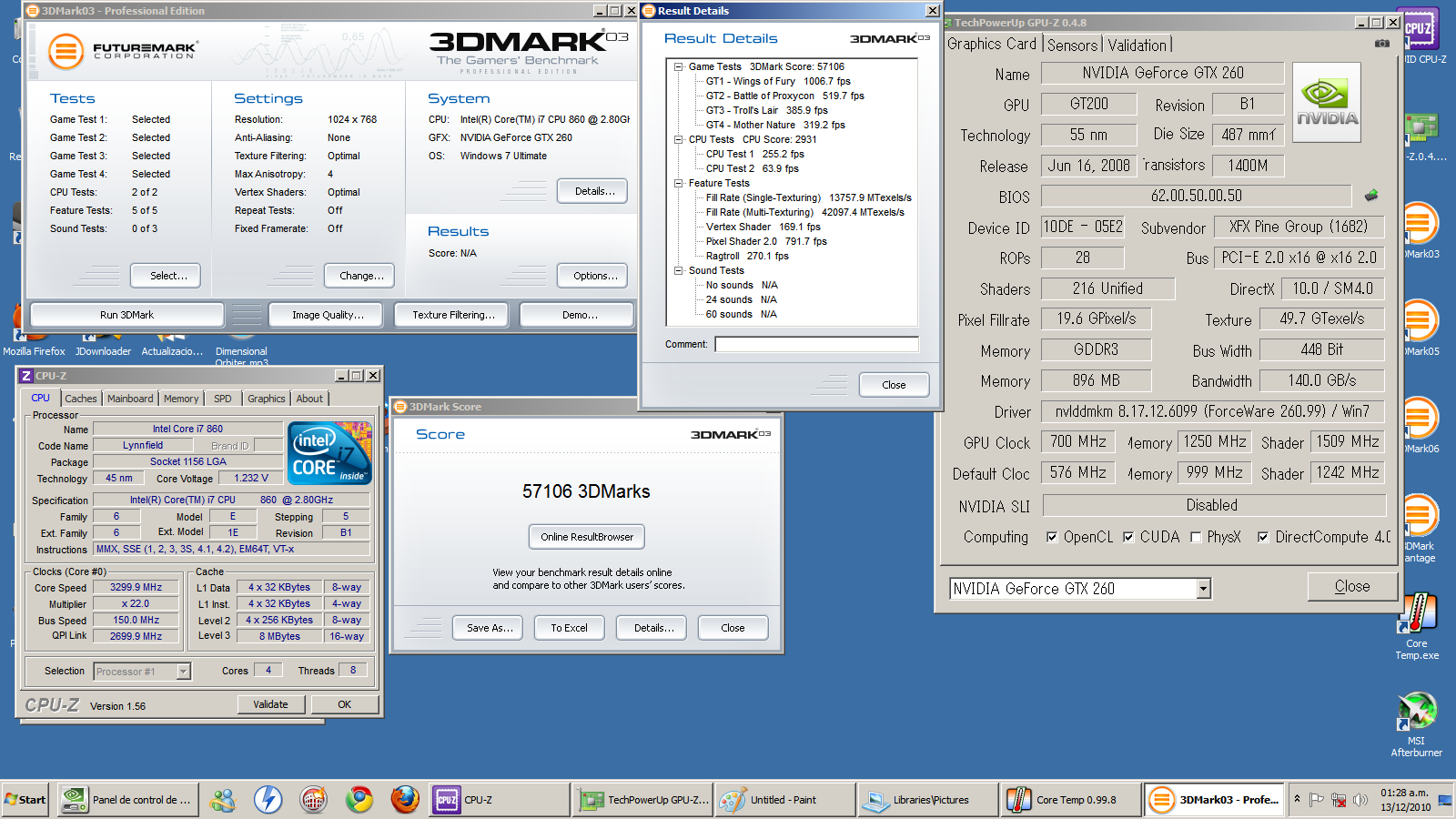Open the Mainboard tab in CPU-Z

pos(130,399)
